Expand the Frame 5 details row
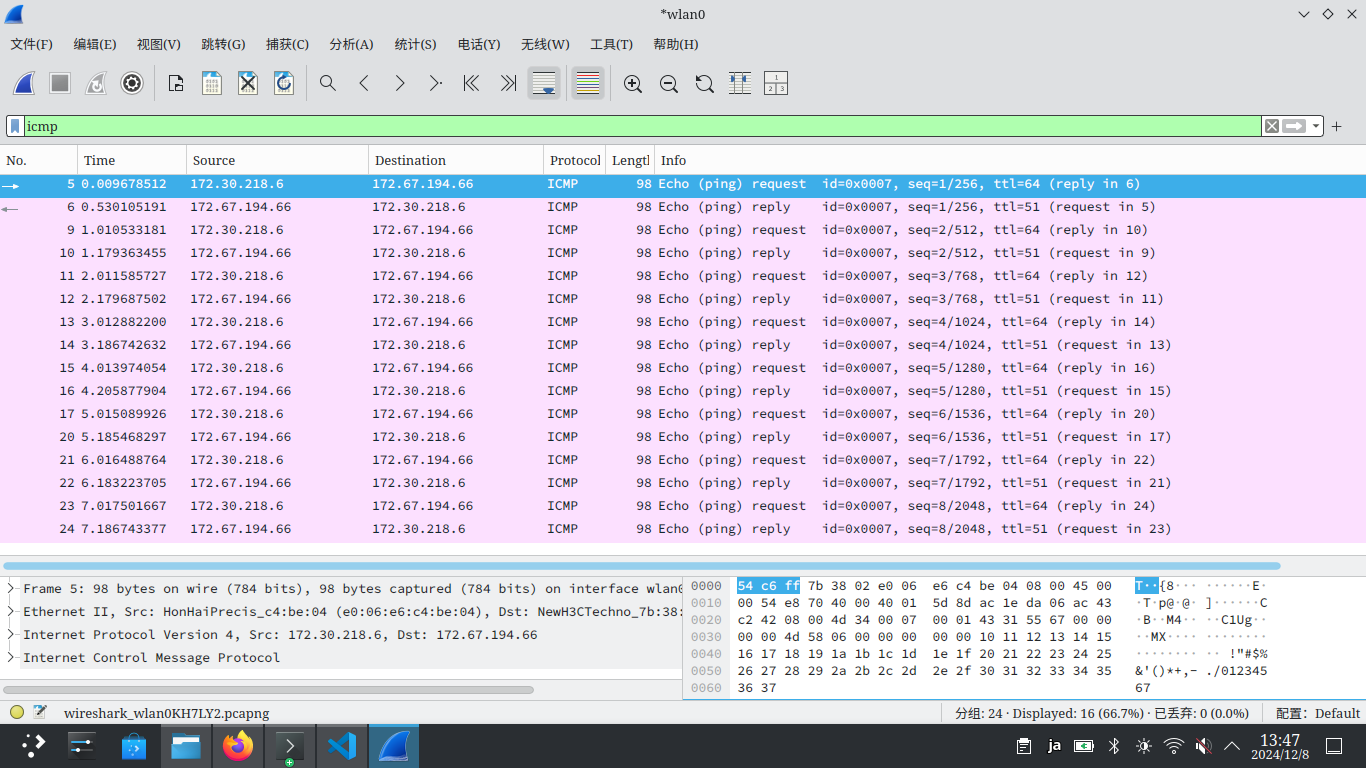 12,588
